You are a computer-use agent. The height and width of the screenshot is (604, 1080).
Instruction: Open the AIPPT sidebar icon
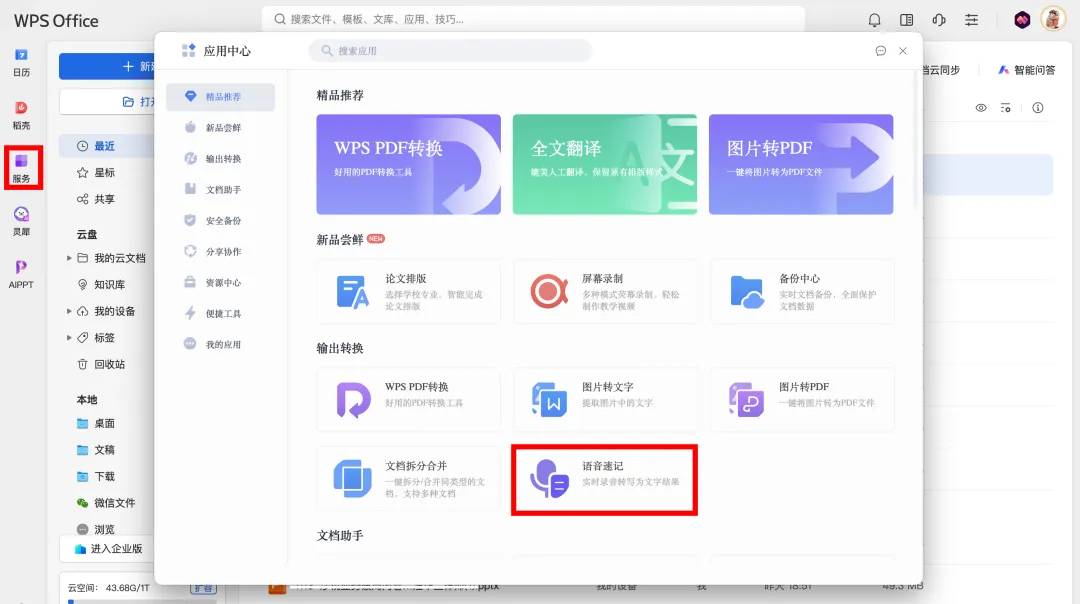click(x=21, y=274)
